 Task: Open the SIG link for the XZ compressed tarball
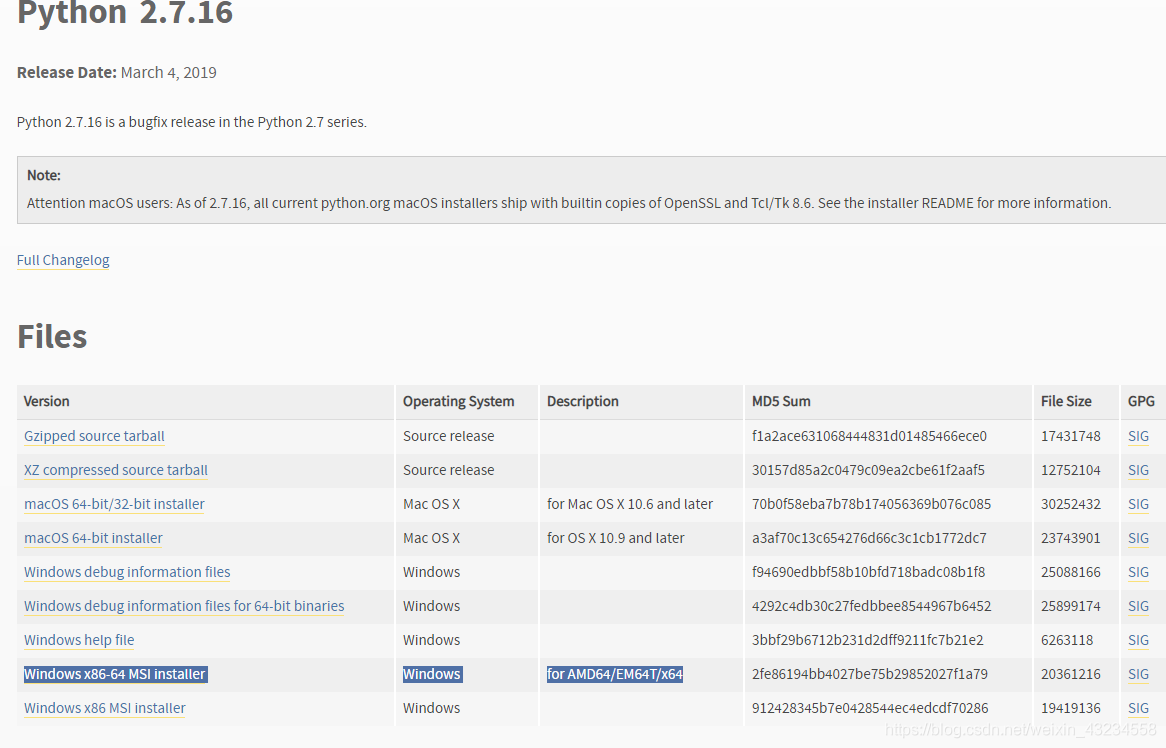(1138, 471)
